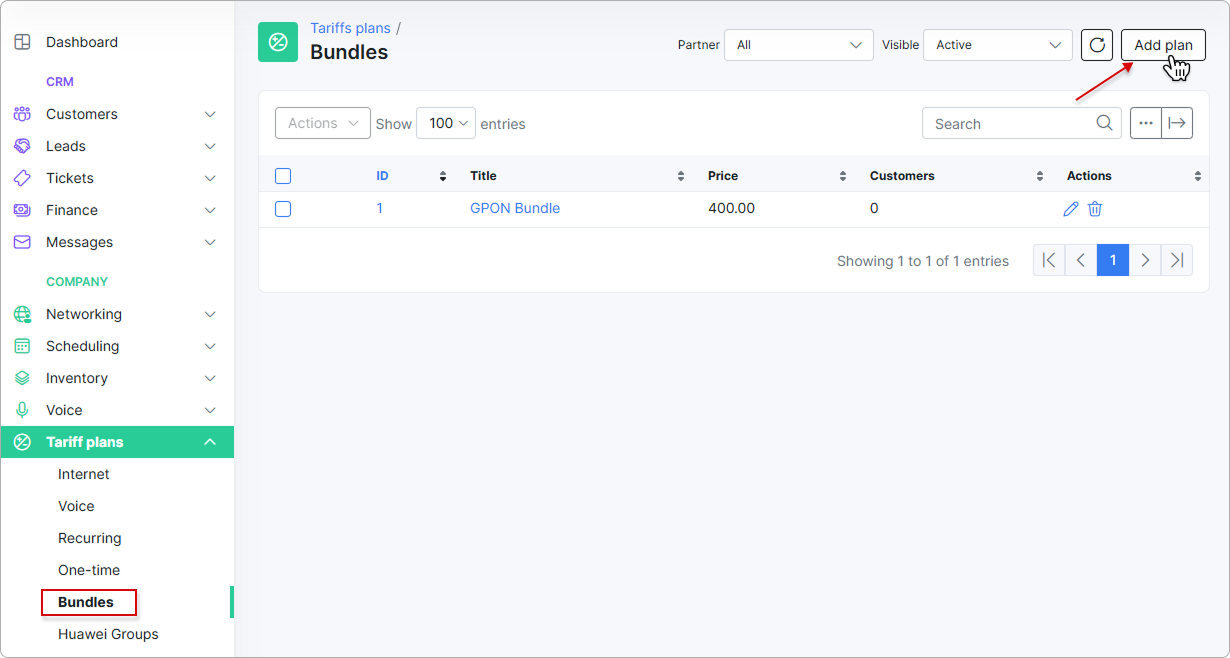Click the Networking globe icon
Image resolution: width=1230 pixels, height=658 pixels.
(22, 314)
